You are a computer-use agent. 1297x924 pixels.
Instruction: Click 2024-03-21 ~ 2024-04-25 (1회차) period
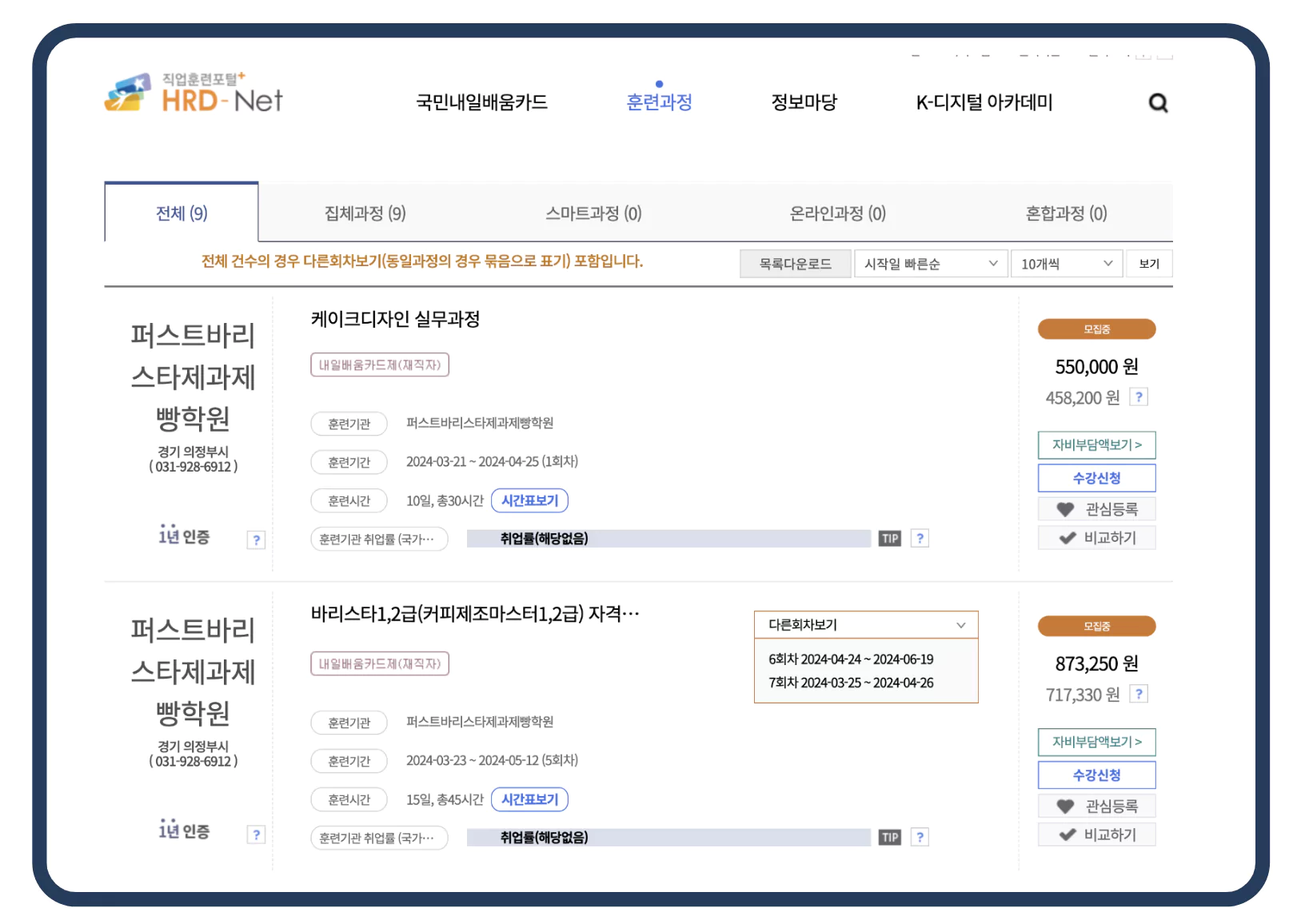tap(492, 461)
